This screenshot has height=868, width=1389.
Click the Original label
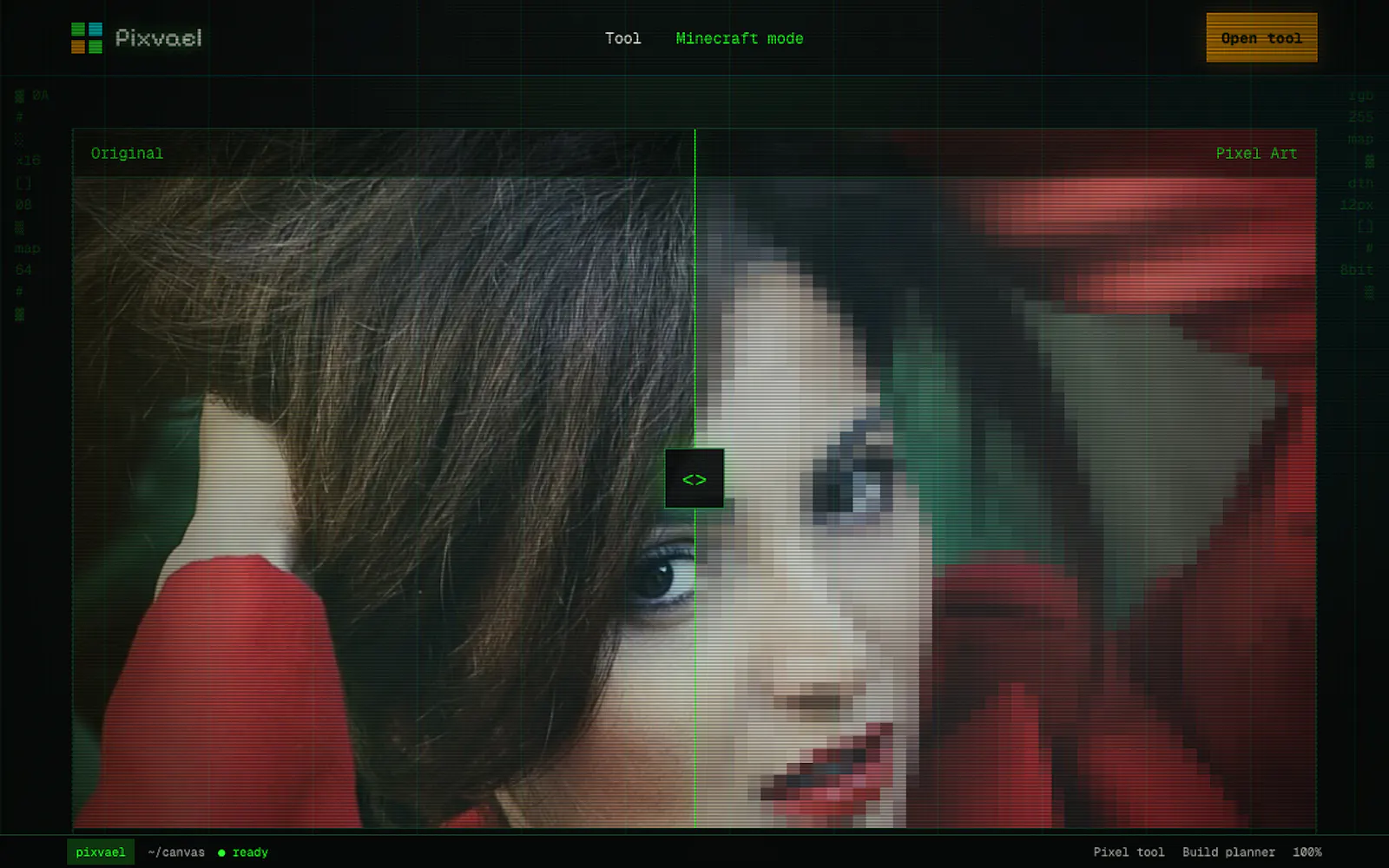pyautogui.click(x=127, y=154)
